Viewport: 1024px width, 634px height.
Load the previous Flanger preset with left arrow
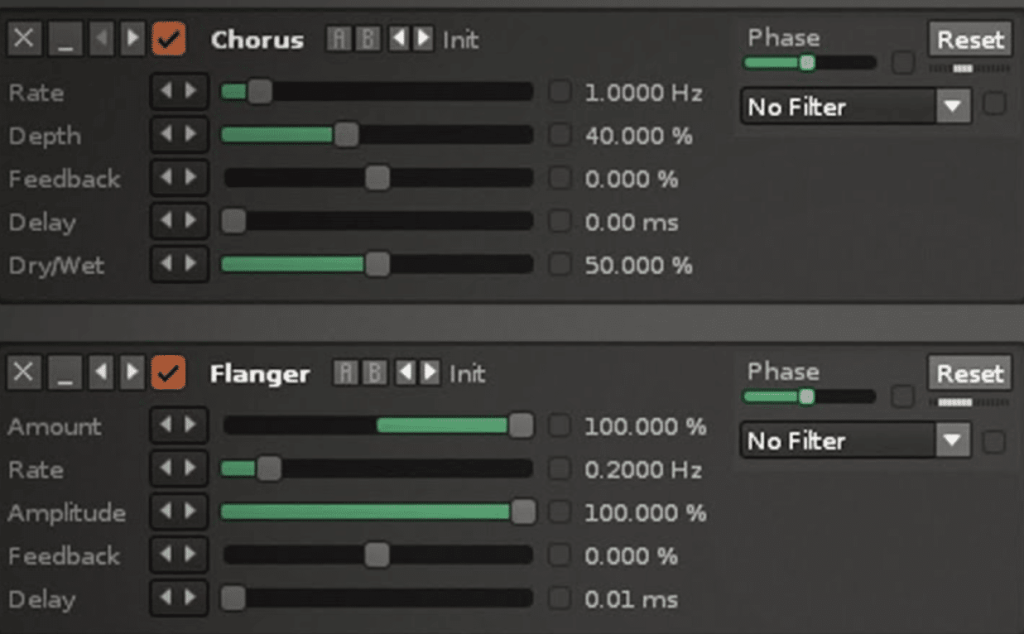(x=406, y=373)
